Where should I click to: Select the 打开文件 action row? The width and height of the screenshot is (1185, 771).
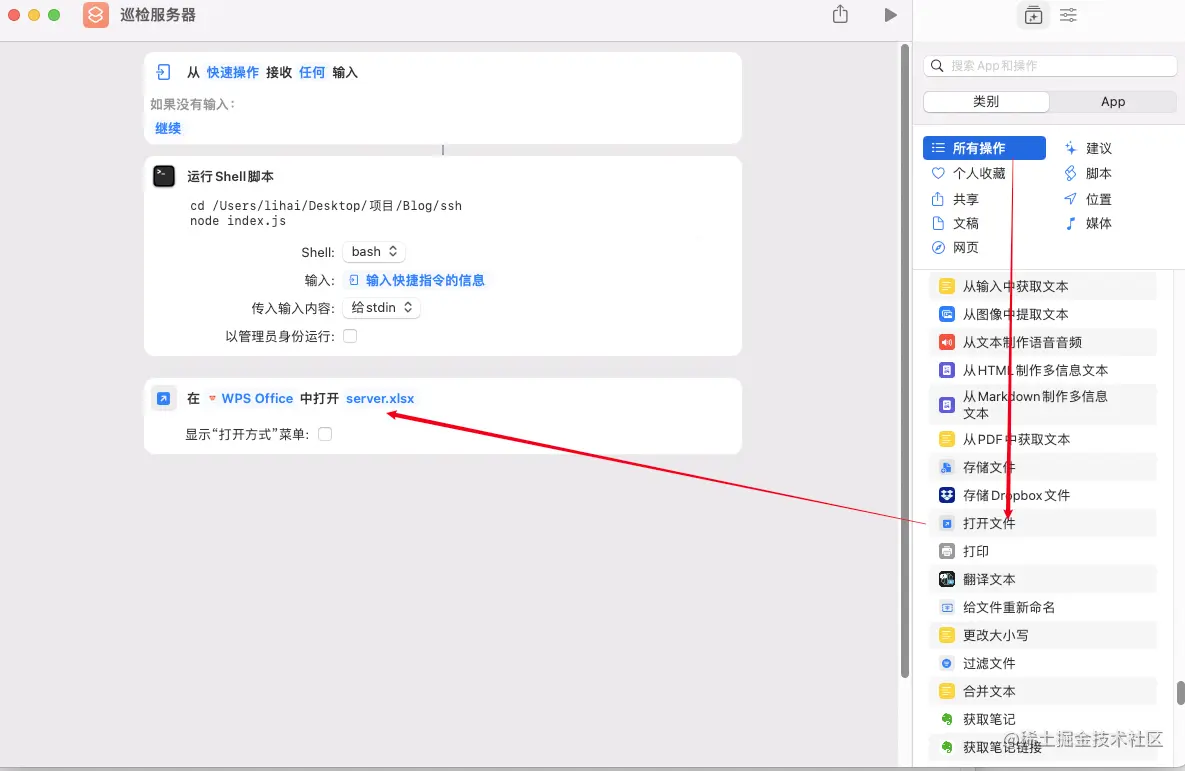[x=1043, y=523]
